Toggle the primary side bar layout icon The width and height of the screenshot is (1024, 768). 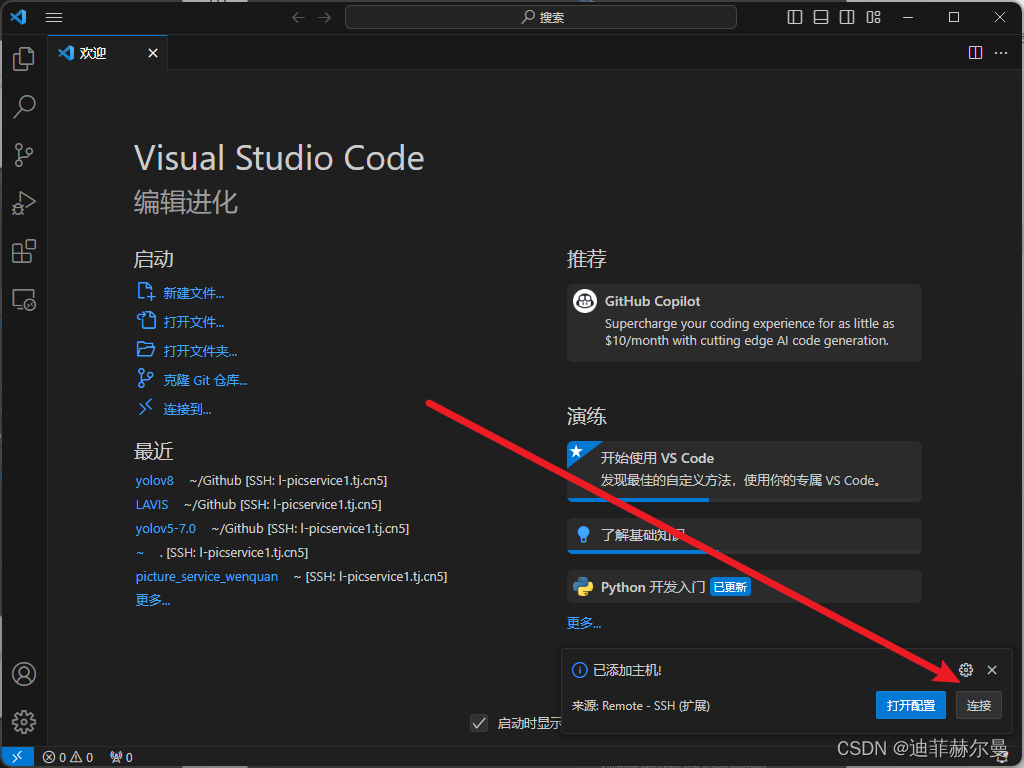[x=795, y=18]
